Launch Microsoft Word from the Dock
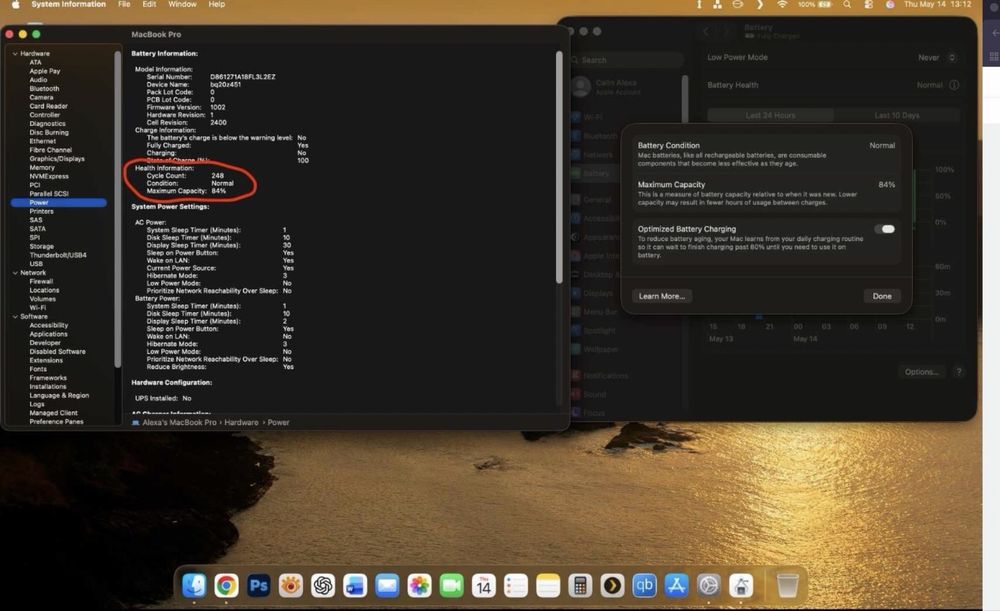 coord(355,585)
